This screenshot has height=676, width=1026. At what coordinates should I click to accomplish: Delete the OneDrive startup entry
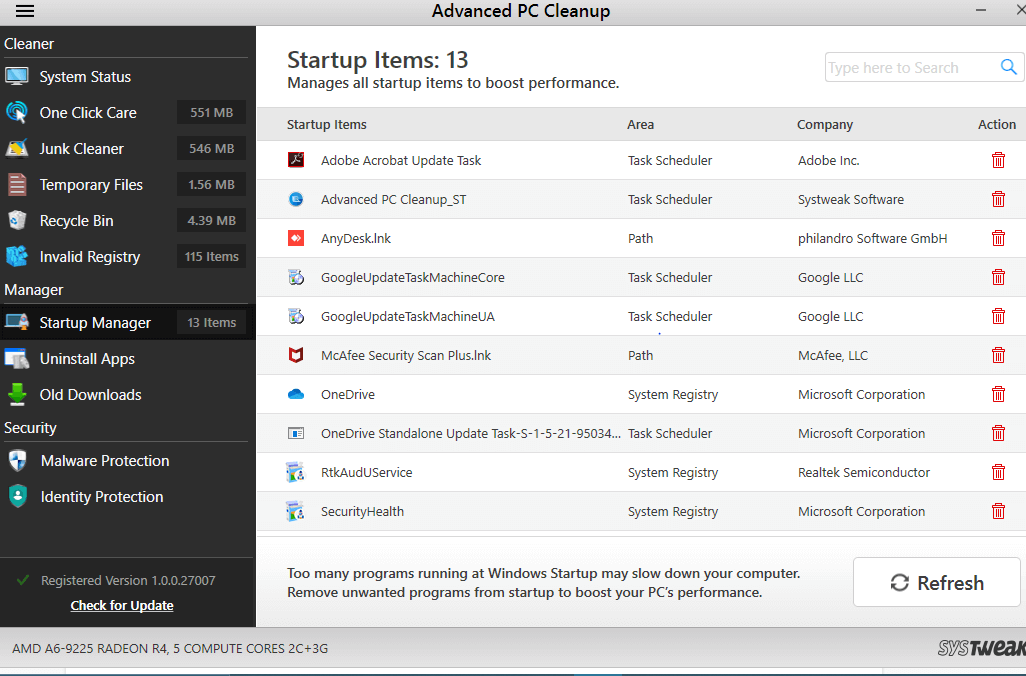click(998, 394)
